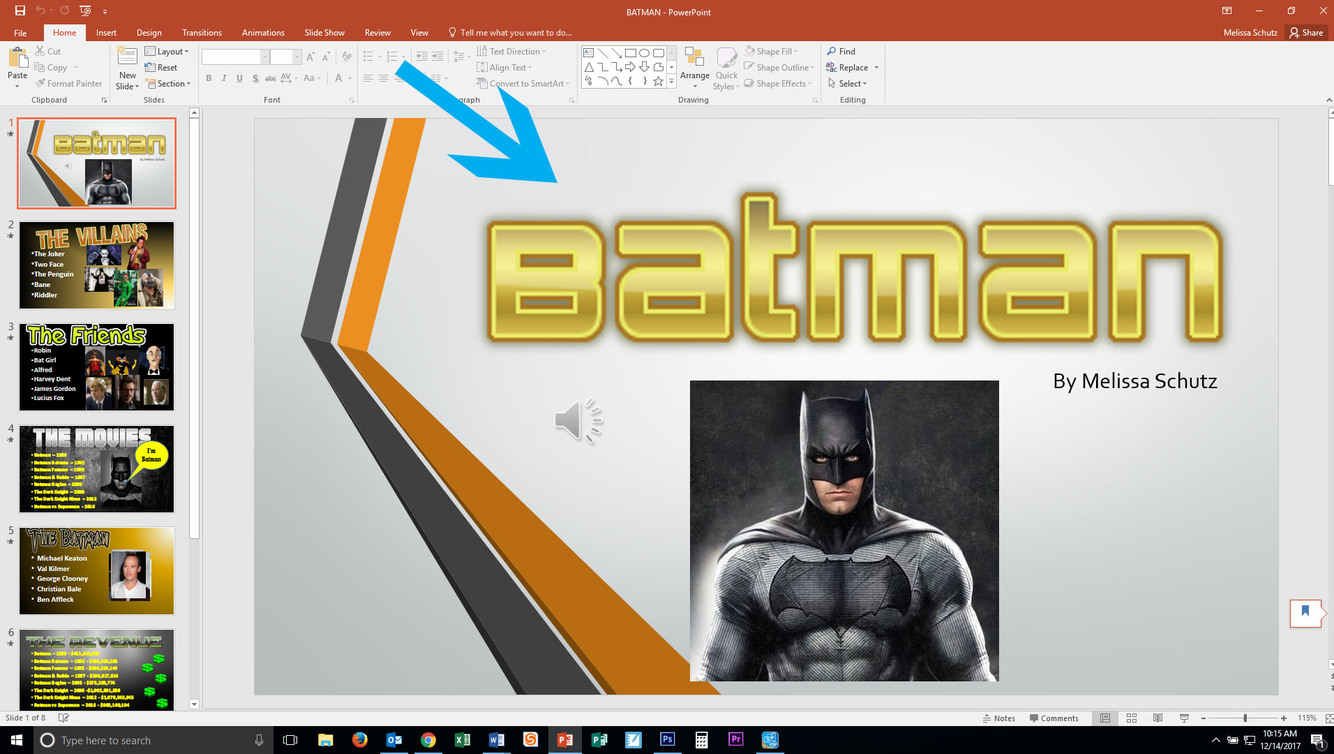
Task: Open Firefox from the taskbar
Action: click(360, 740)
